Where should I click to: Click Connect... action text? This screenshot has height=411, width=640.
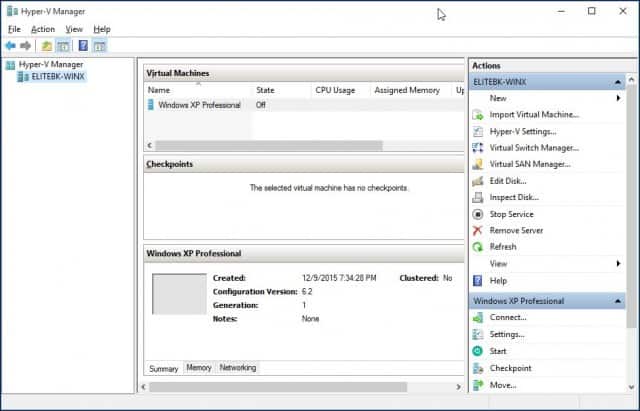(x=508, y=317)
